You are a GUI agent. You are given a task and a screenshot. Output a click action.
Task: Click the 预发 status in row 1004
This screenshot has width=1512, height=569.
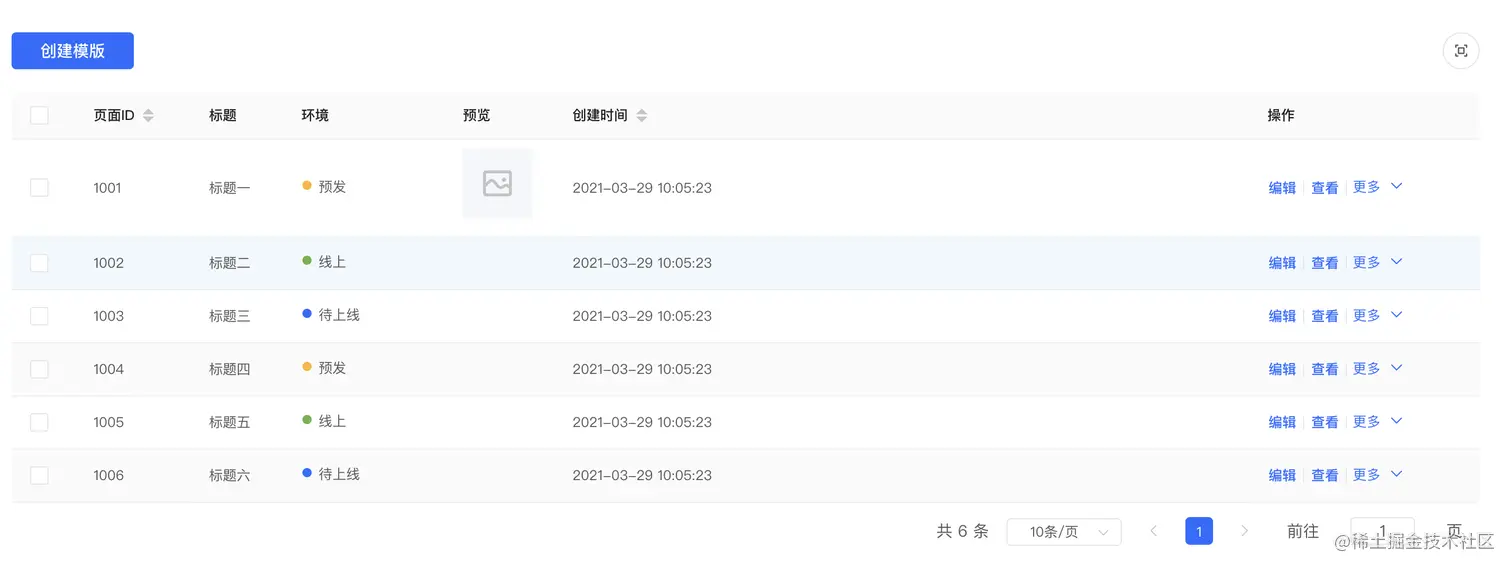[324, 367]
